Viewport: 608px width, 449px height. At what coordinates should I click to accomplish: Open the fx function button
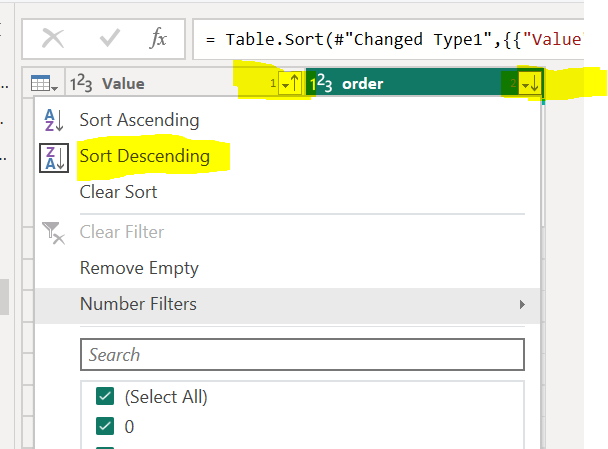(158, 39)
